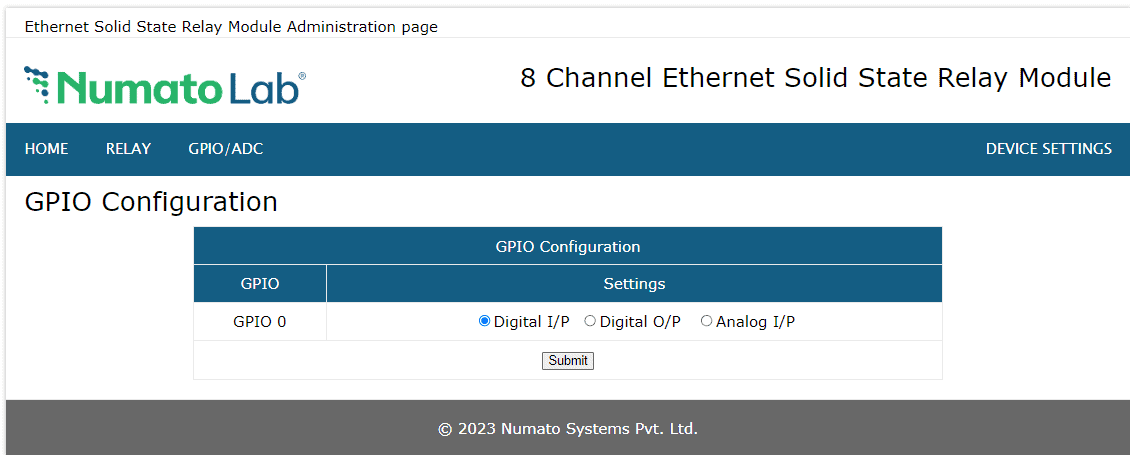Click the 8 Channel Ethernet module title
The height and width of the screenshot is (455, 1130).
(x=815, y=78)
